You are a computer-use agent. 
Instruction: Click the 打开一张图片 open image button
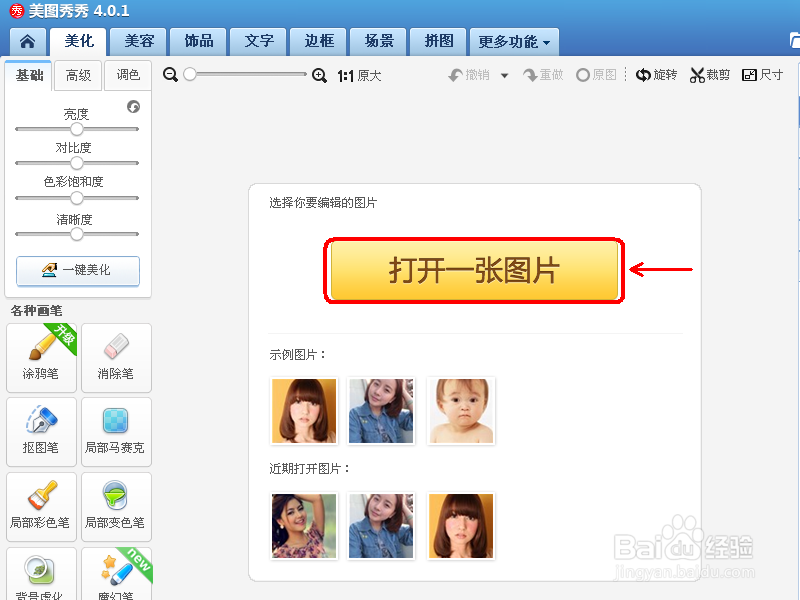tap(474, 270)
